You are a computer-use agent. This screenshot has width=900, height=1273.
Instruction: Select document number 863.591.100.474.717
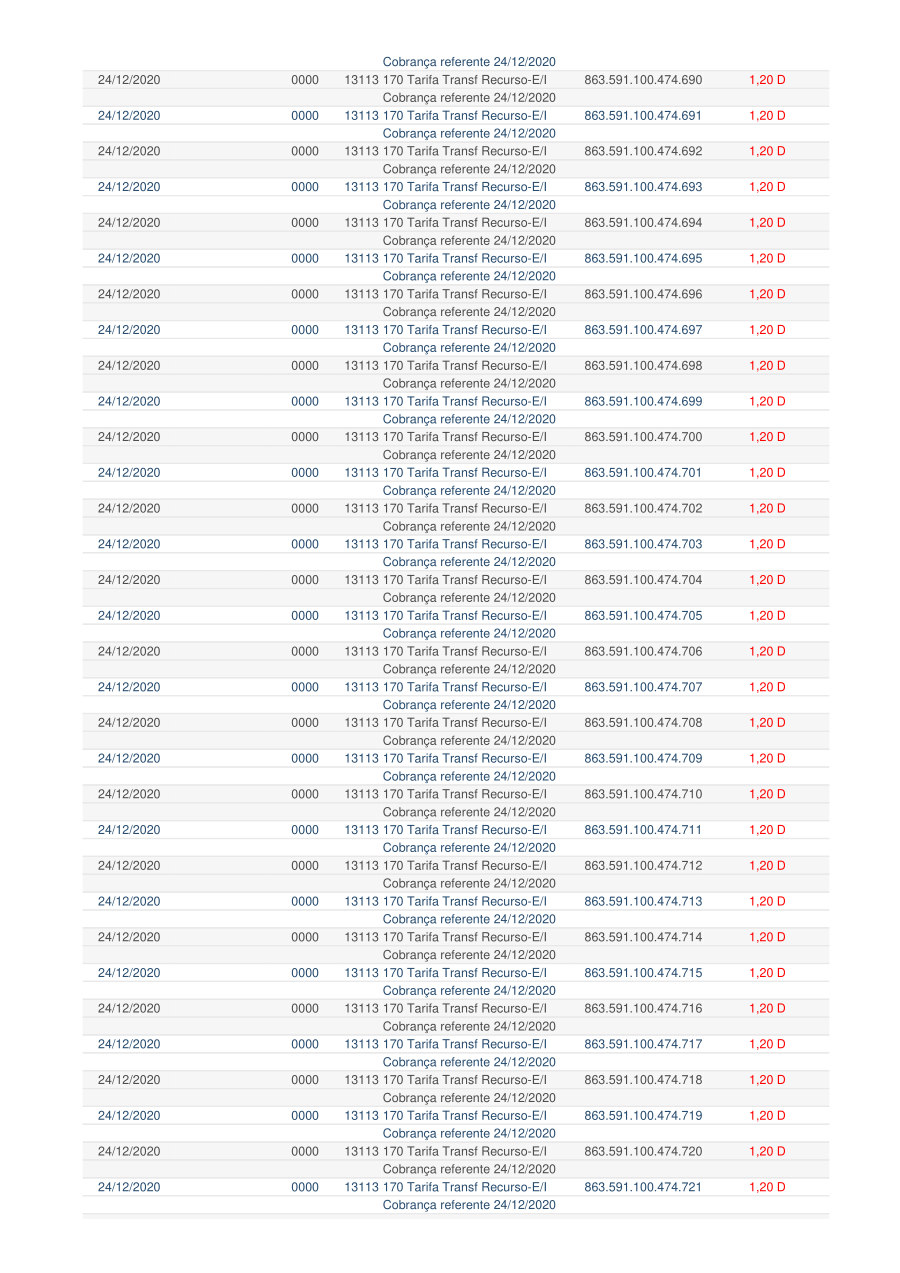point(642,1045)
